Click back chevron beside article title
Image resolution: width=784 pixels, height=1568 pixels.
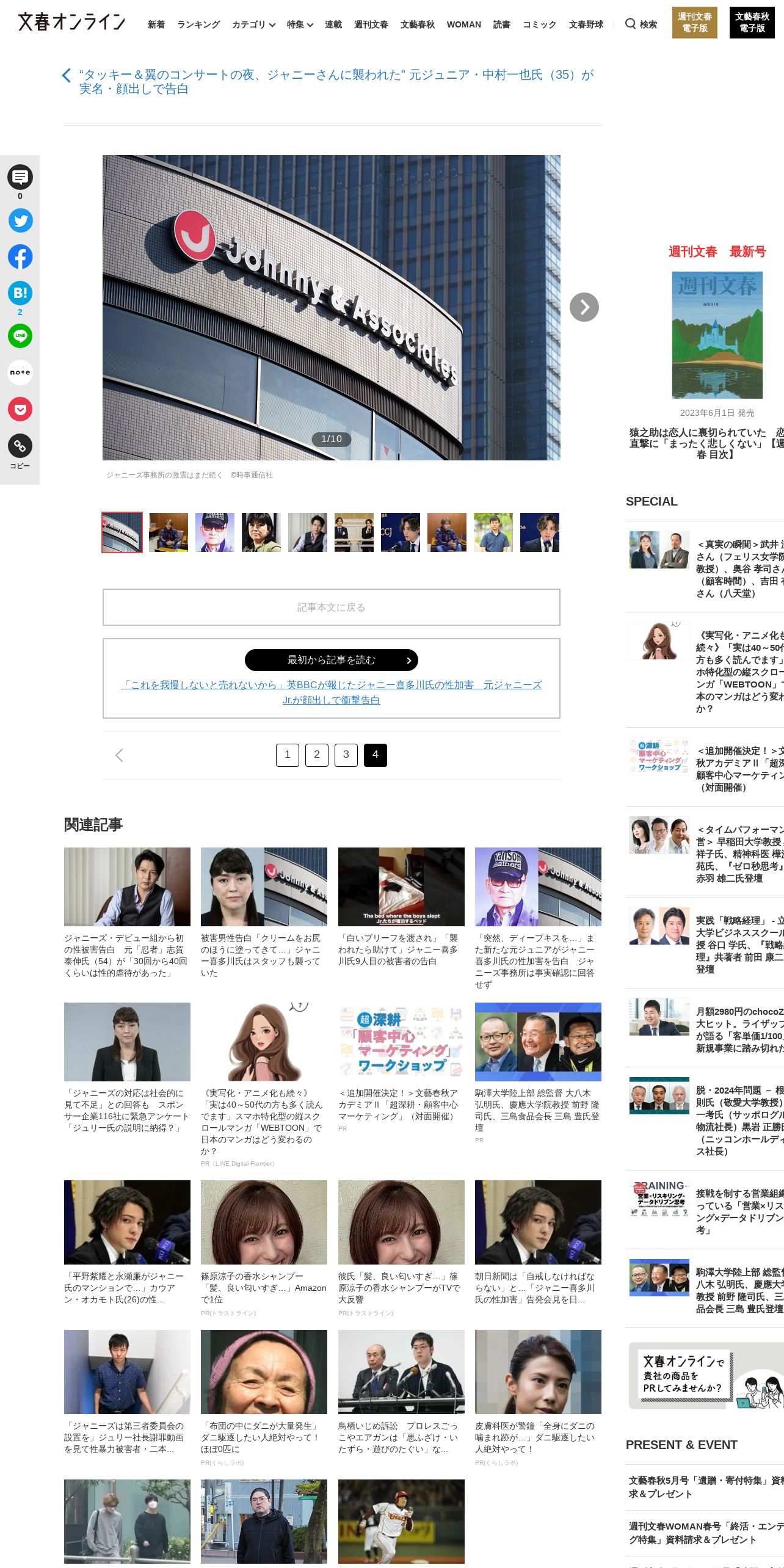(67, 76)
